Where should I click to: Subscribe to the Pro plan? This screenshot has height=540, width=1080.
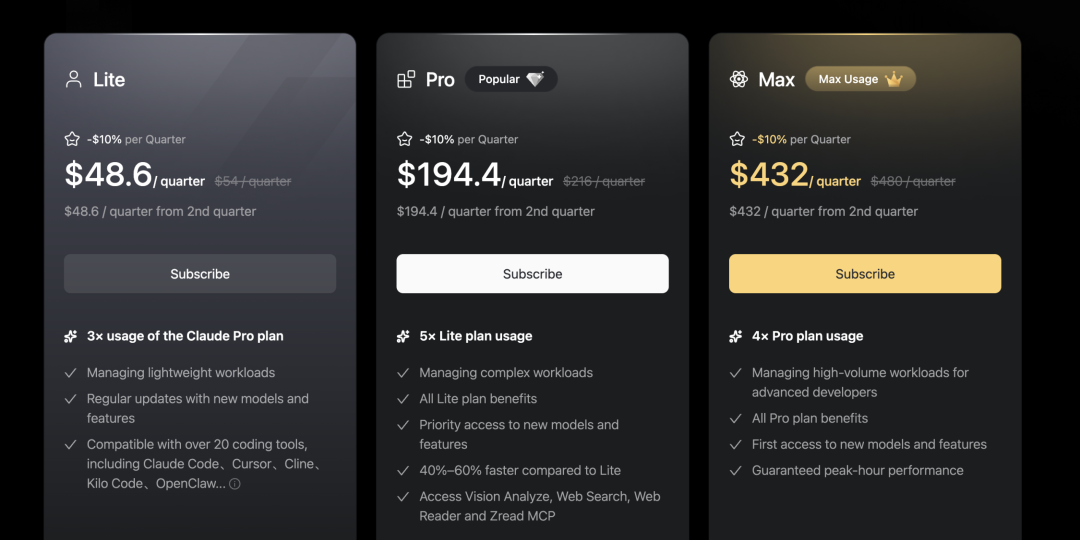[x=532, y=274]
